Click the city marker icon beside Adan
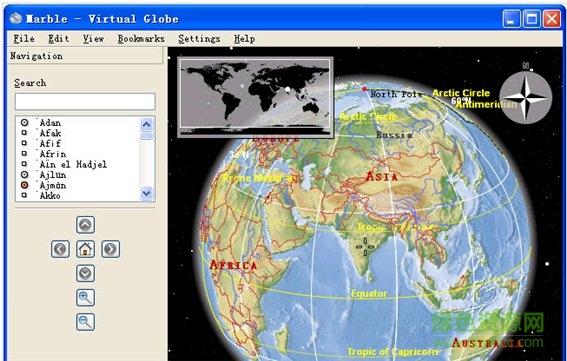The width and height of the screenshot is (567, 361). pos(24,123)
